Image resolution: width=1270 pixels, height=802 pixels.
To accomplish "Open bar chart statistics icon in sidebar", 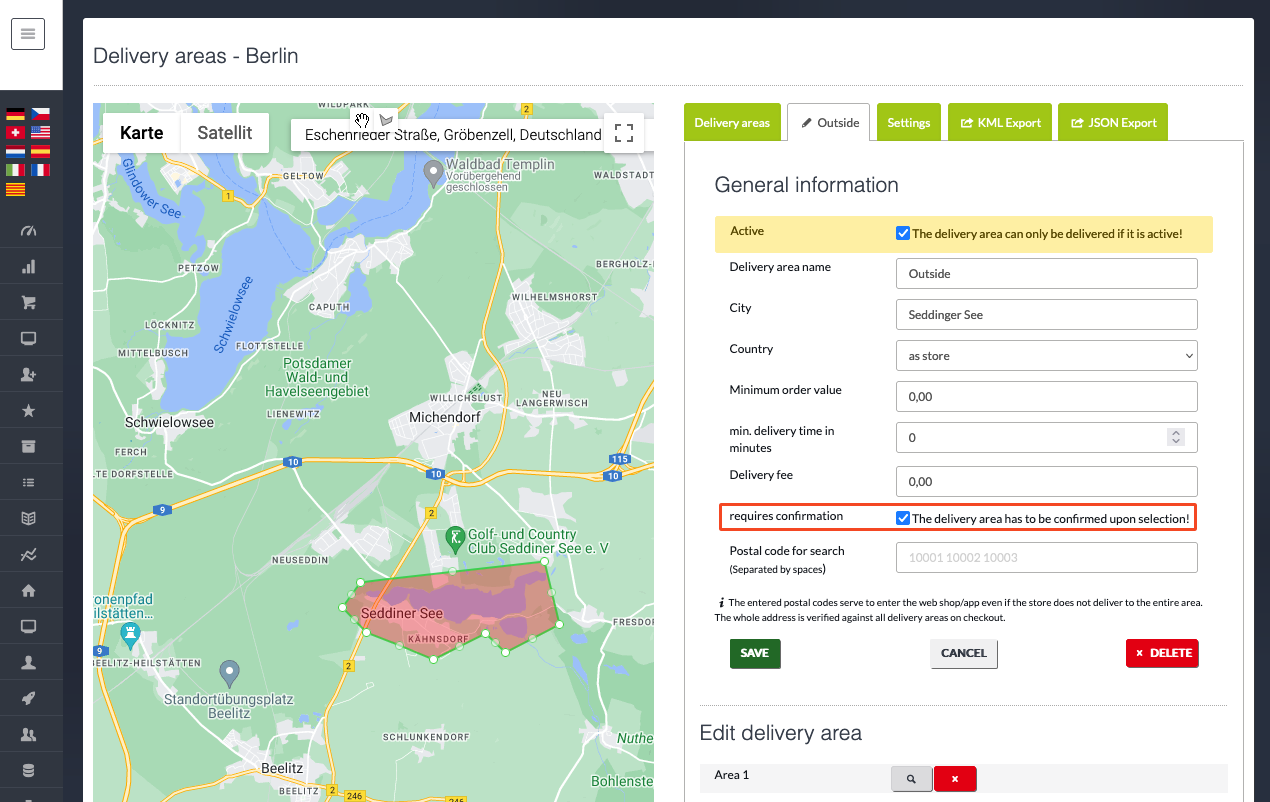I will (x=28, y=267).
